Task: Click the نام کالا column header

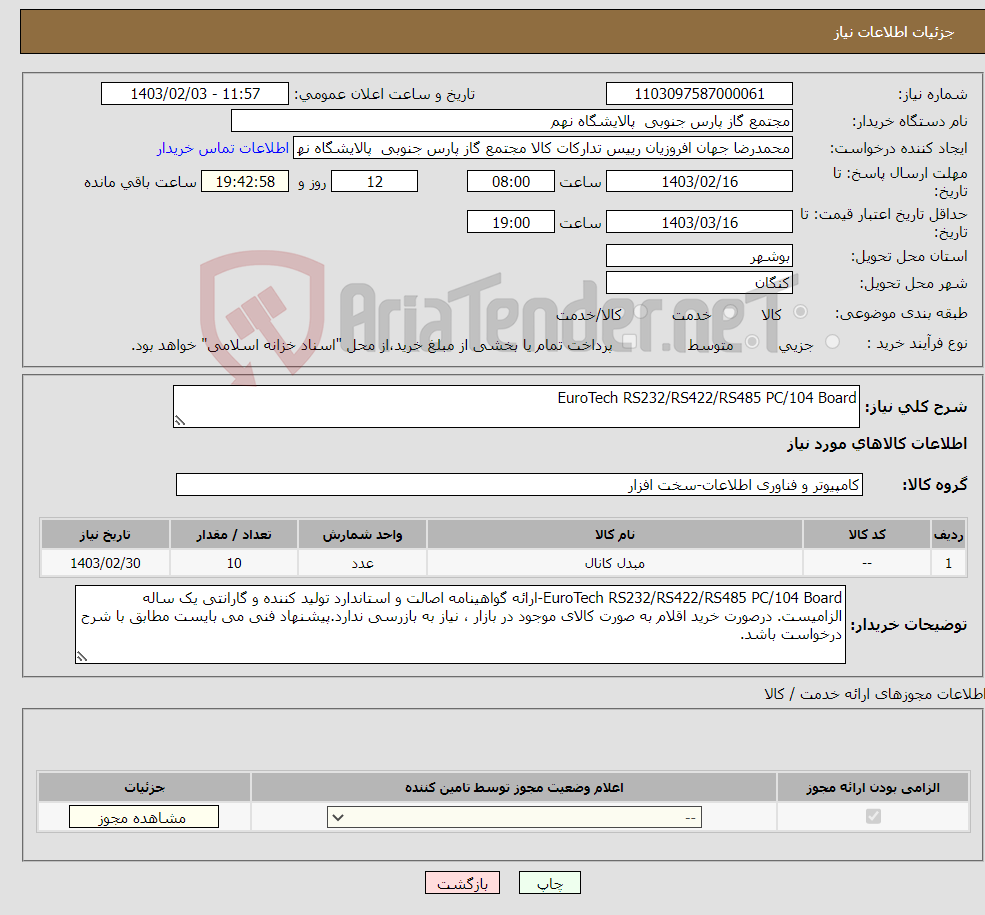Action: click(615, 534)
